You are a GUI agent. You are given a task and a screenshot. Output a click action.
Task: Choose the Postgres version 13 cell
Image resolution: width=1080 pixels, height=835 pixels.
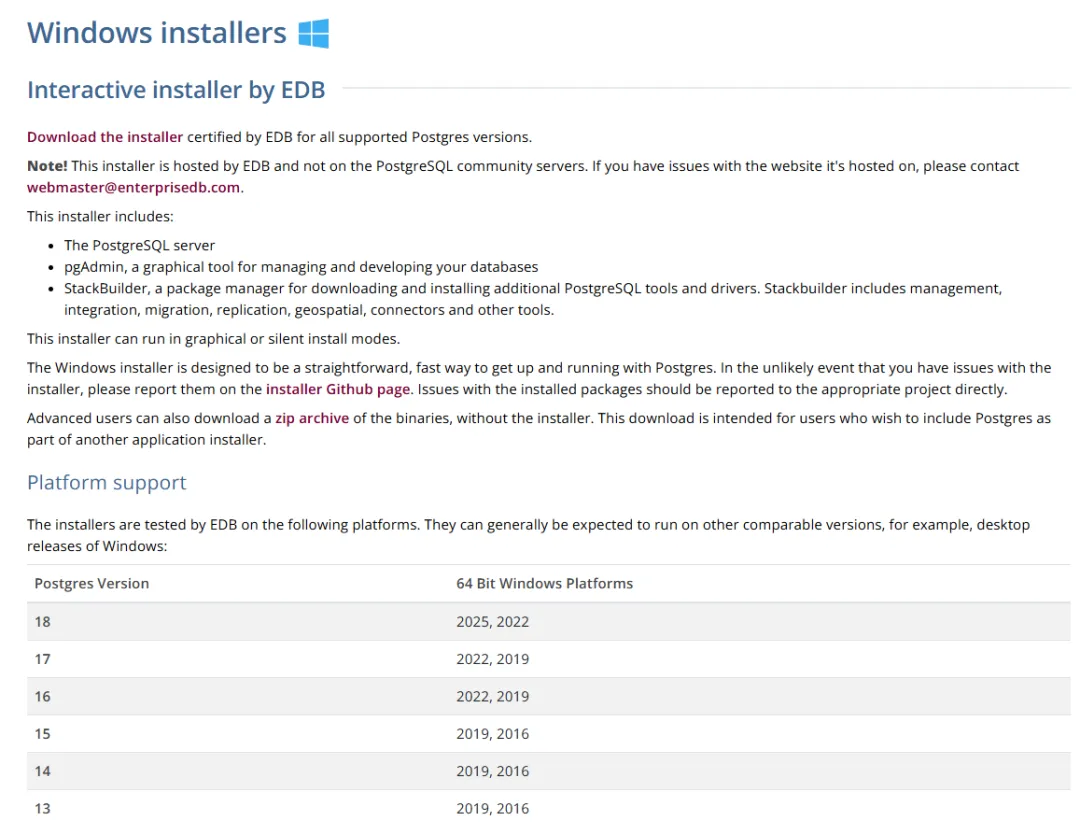[x=43, y=808]
